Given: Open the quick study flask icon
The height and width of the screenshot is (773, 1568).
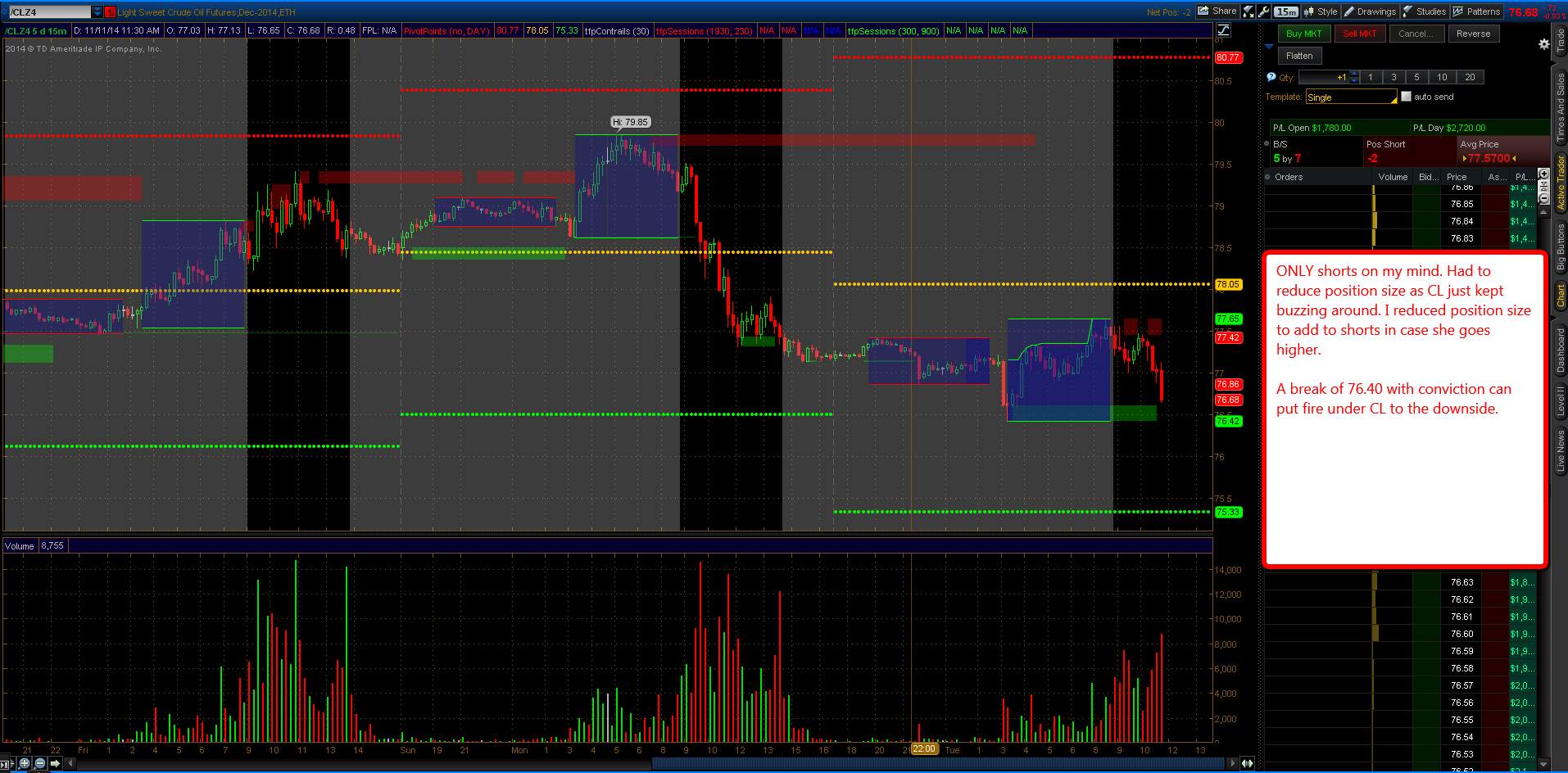Looking at the screenshot, I should point(1249,11).
